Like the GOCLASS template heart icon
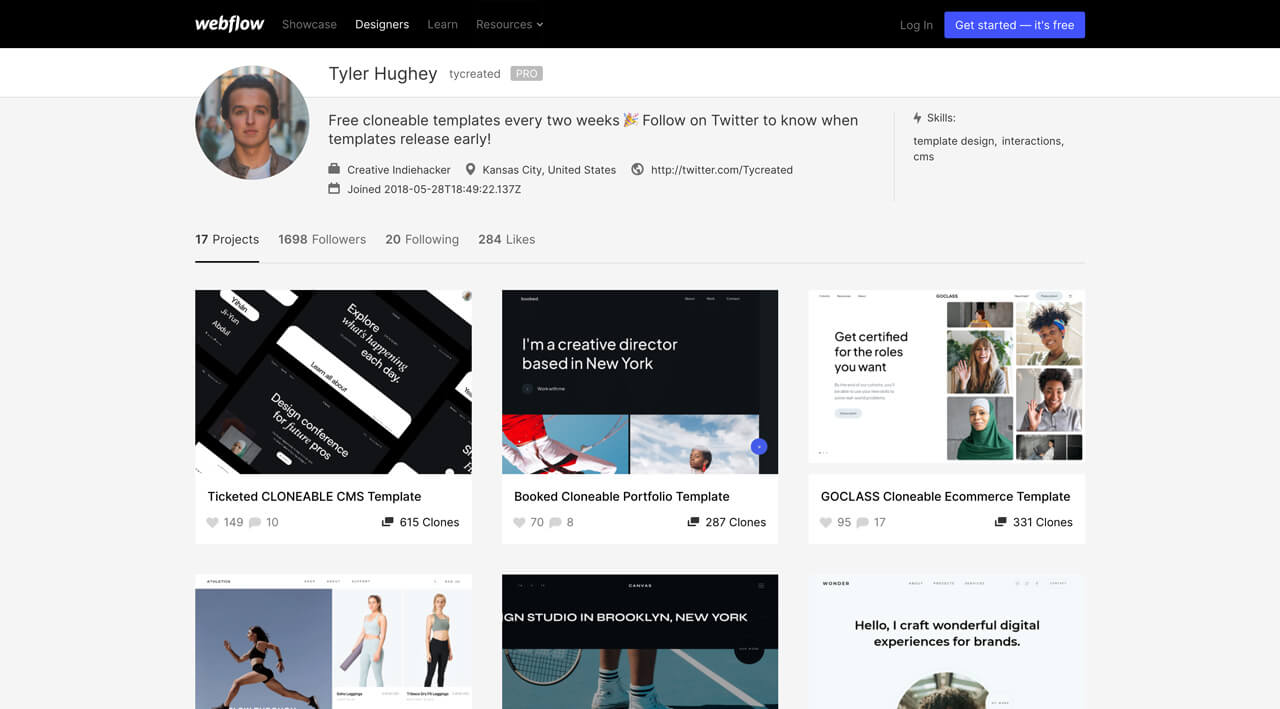The width and height of the screenshot is (1280, 709). pyautogui.click(x=826, y=522)
